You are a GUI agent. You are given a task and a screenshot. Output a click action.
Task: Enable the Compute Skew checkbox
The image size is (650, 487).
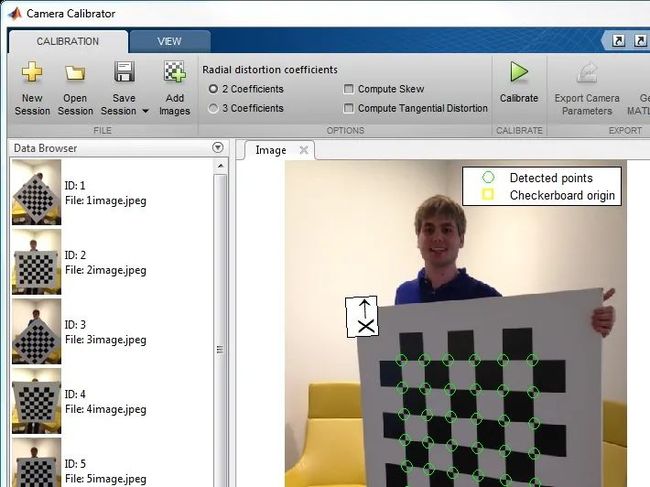pyautogui.click(x=348, y=89)
